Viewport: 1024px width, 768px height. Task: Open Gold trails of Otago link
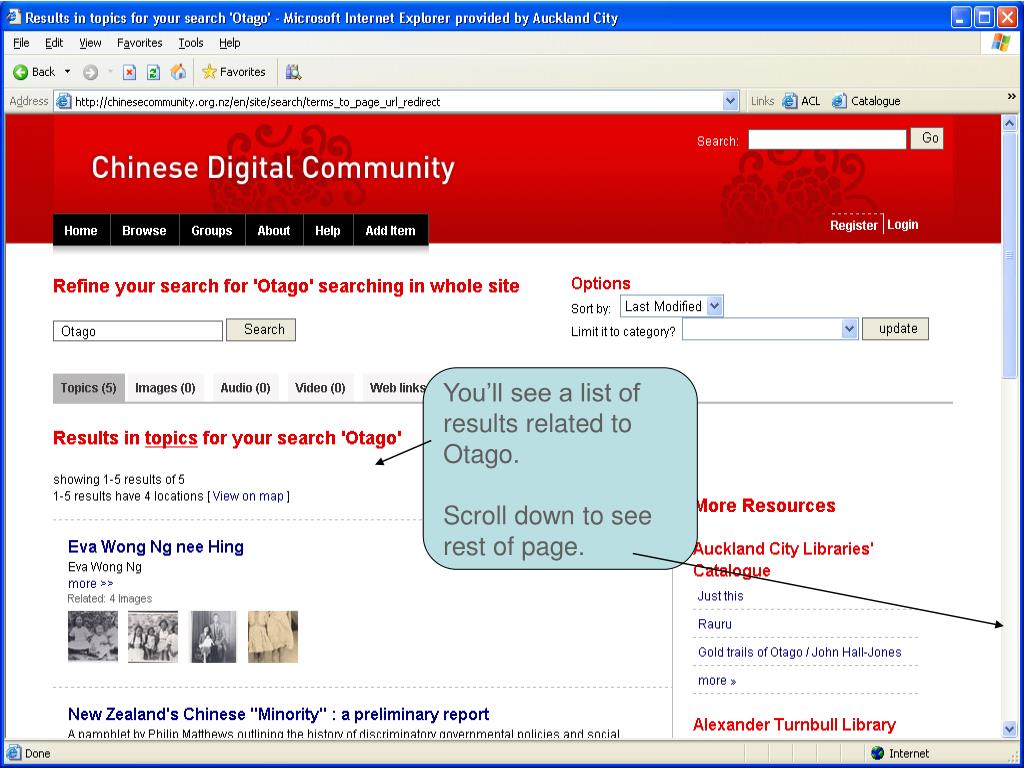click(799, 652)
